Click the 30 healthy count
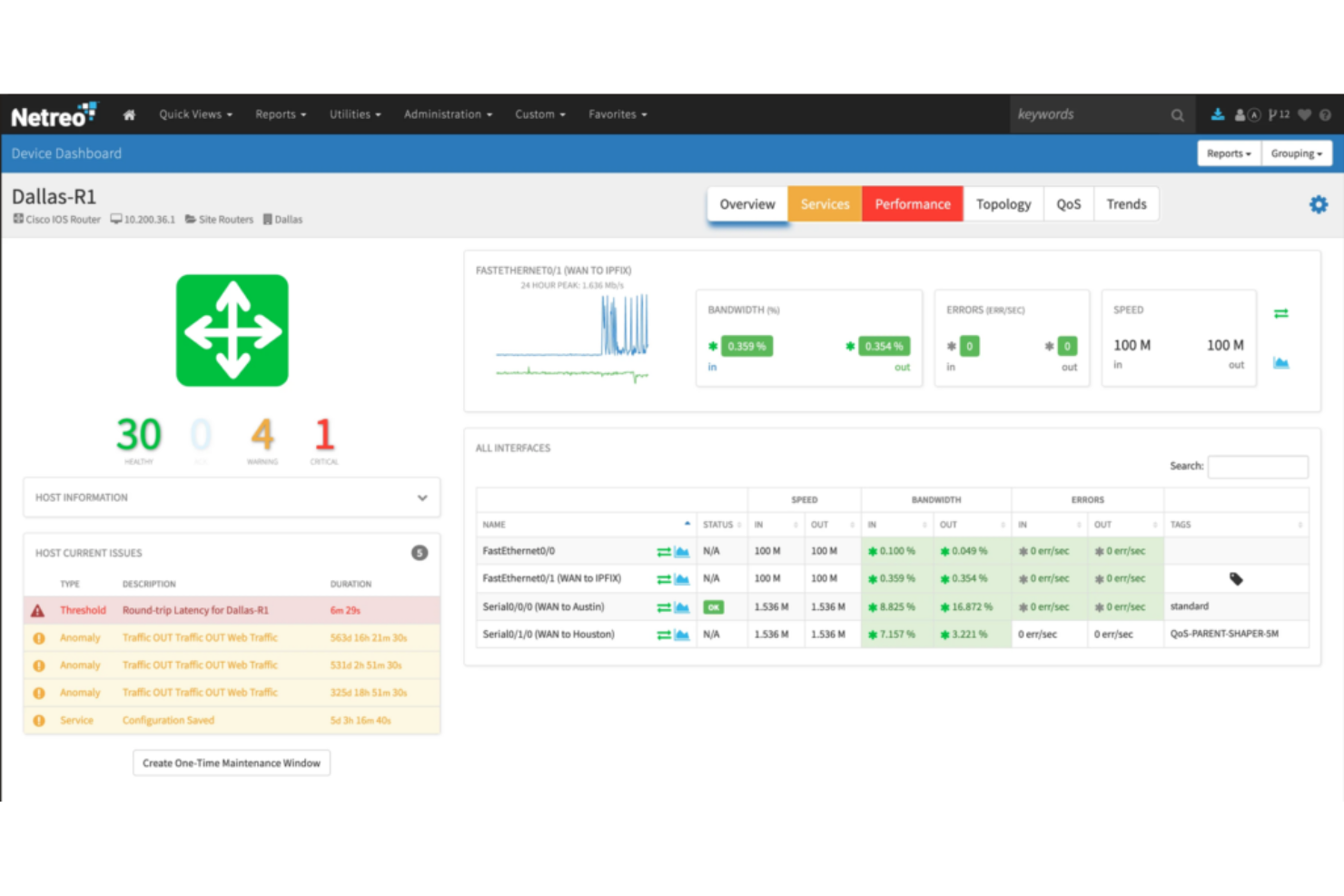The width and height of the screenshot is (1344, 896). 139,435
